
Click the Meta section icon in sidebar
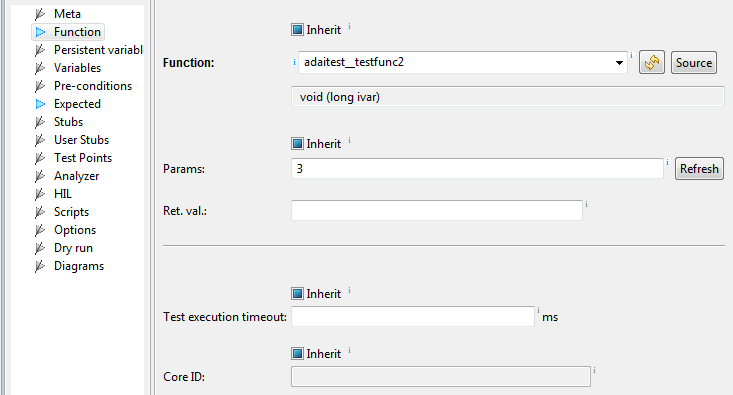(x=40, y=14)
